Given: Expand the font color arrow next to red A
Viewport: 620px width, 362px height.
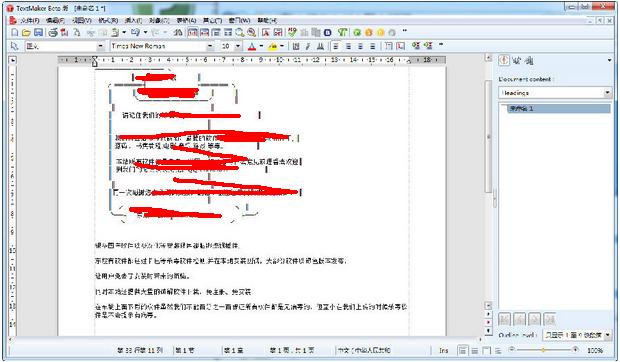Looking at the screenshot, I should point(261,46).
